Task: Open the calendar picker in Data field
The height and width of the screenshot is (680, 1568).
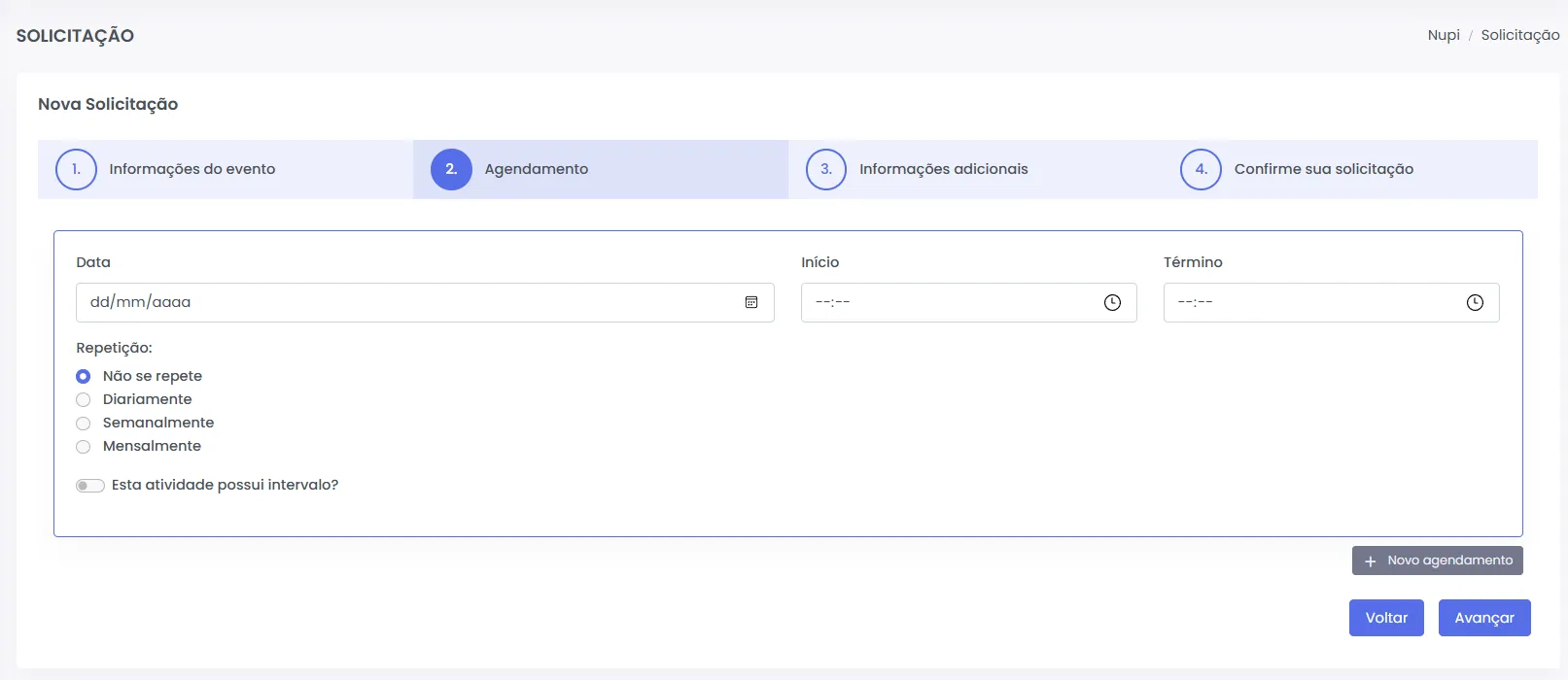Action: click(751, 302)
